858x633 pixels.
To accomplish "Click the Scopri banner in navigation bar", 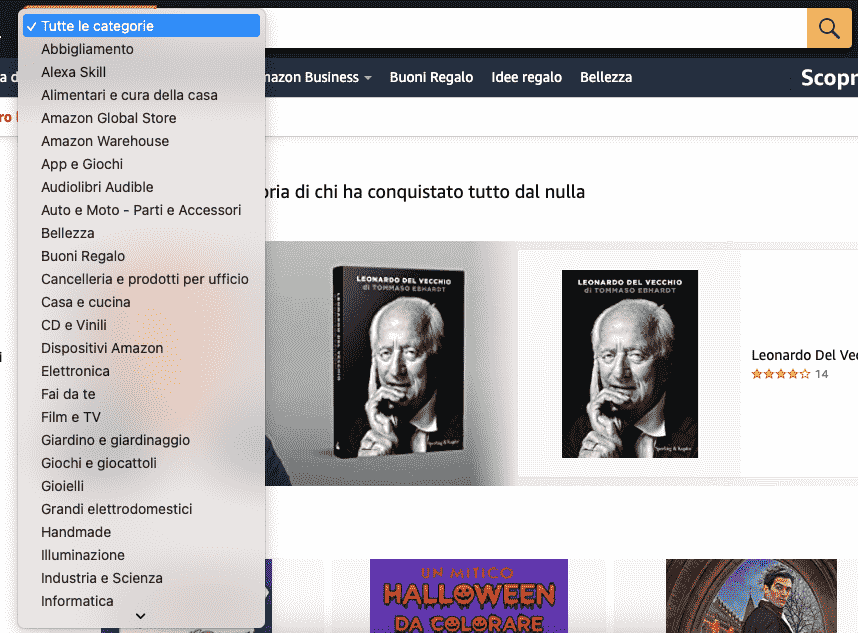I will (829, 78).
